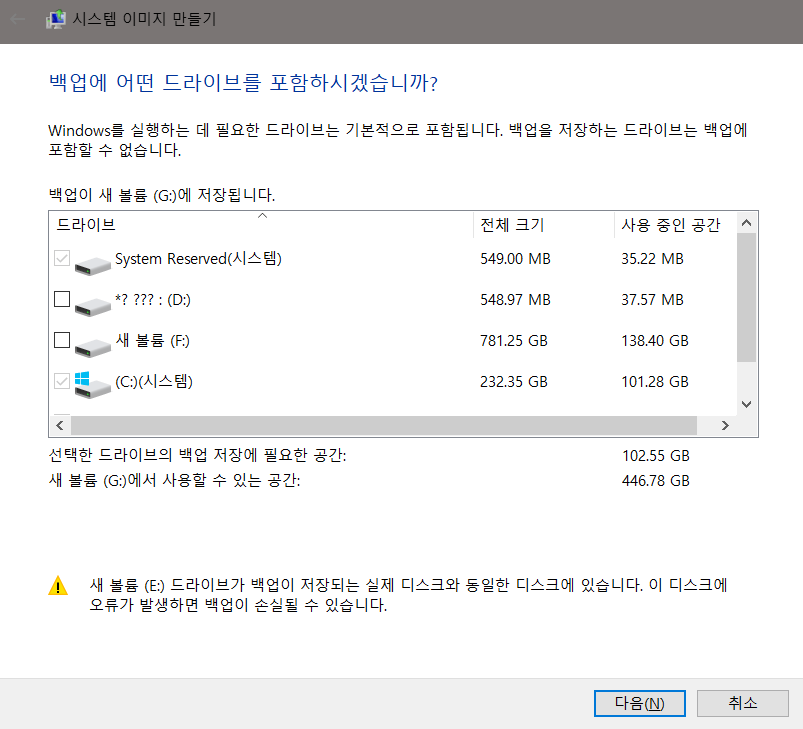Click the back arrow in the title bar

[17, 19]
